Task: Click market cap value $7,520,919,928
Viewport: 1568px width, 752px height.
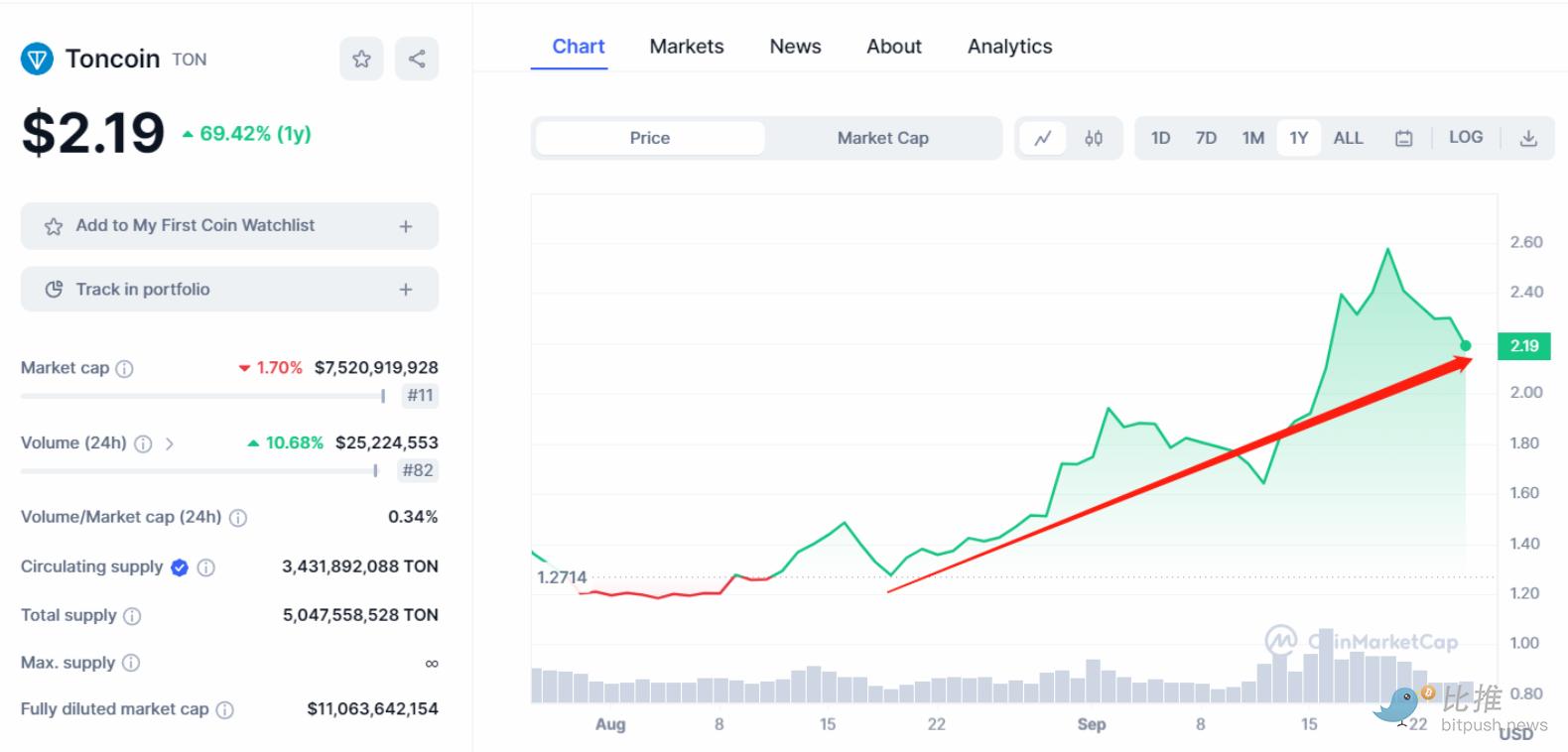Action: (376, 368)
